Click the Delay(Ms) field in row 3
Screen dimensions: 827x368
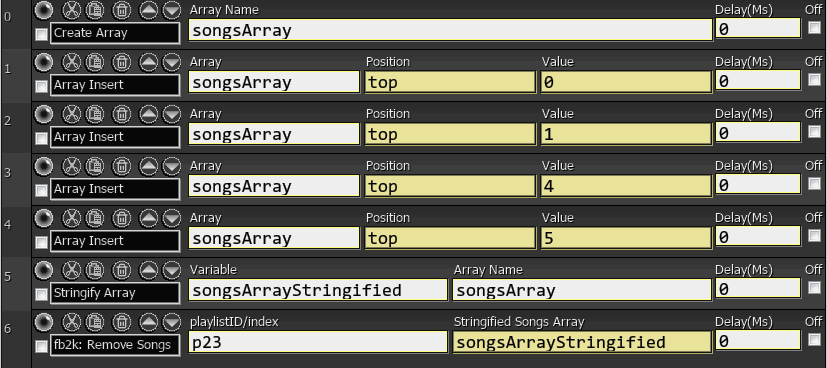(x=758, y=185)
